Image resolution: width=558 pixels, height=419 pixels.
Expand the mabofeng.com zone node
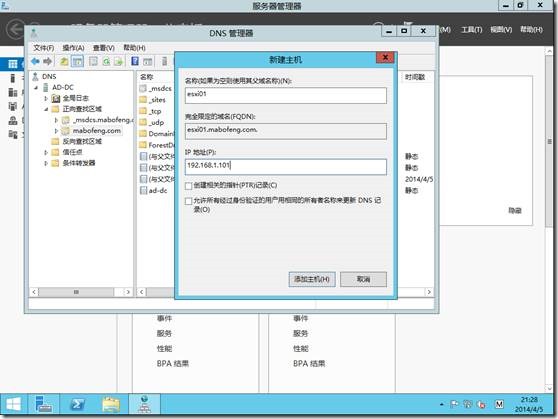[x=56, y=131]
